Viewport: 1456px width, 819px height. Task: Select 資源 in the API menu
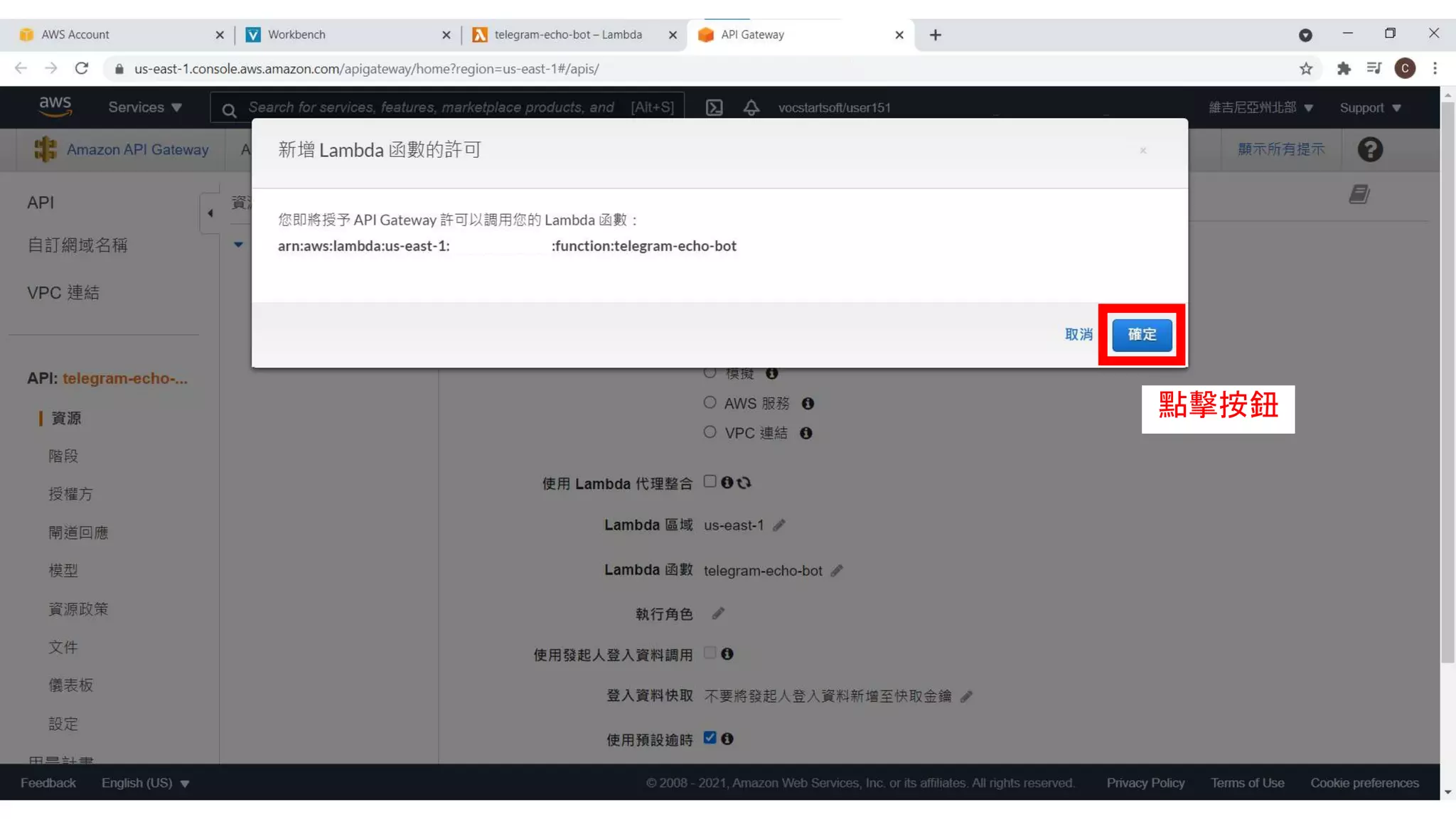click(66, 418)
